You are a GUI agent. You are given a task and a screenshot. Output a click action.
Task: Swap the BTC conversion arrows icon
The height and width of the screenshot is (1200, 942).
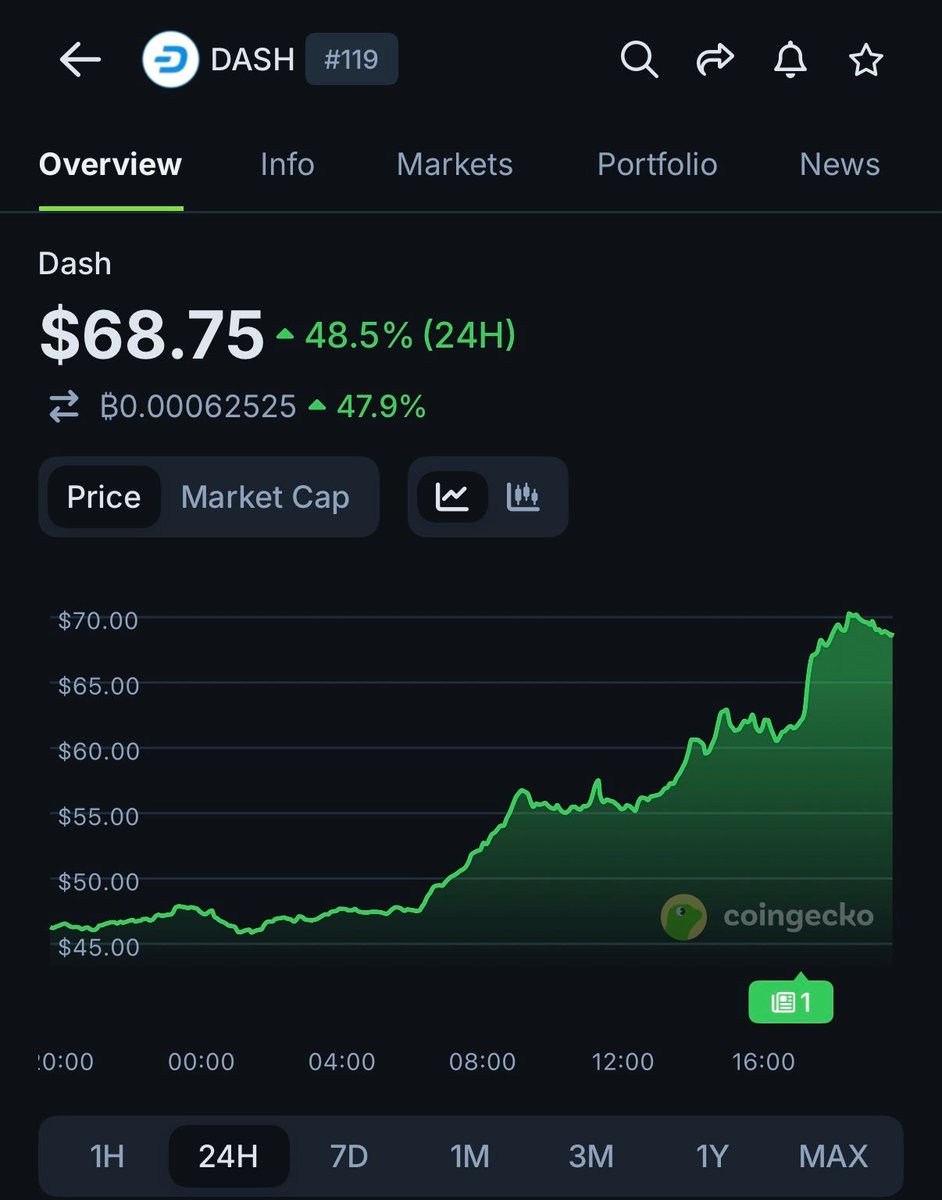(x=64, y=407)
